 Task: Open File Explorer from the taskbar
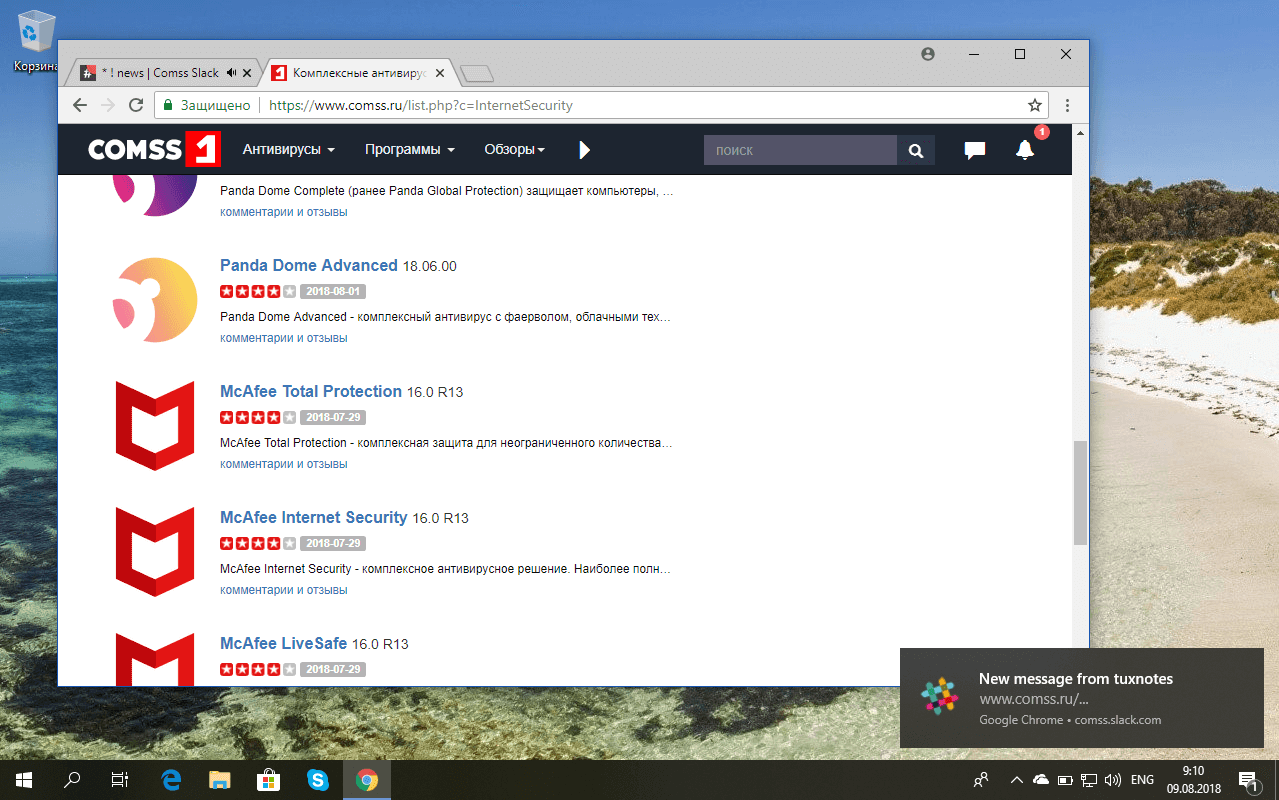click(220, 780)
